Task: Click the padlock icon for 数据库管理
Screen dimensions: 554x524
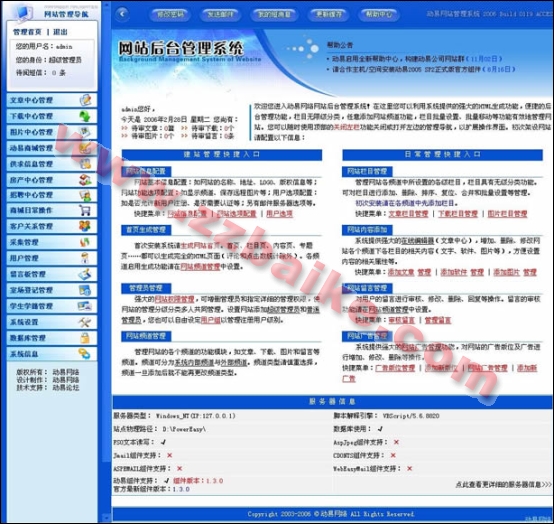Action: [85, 338]
